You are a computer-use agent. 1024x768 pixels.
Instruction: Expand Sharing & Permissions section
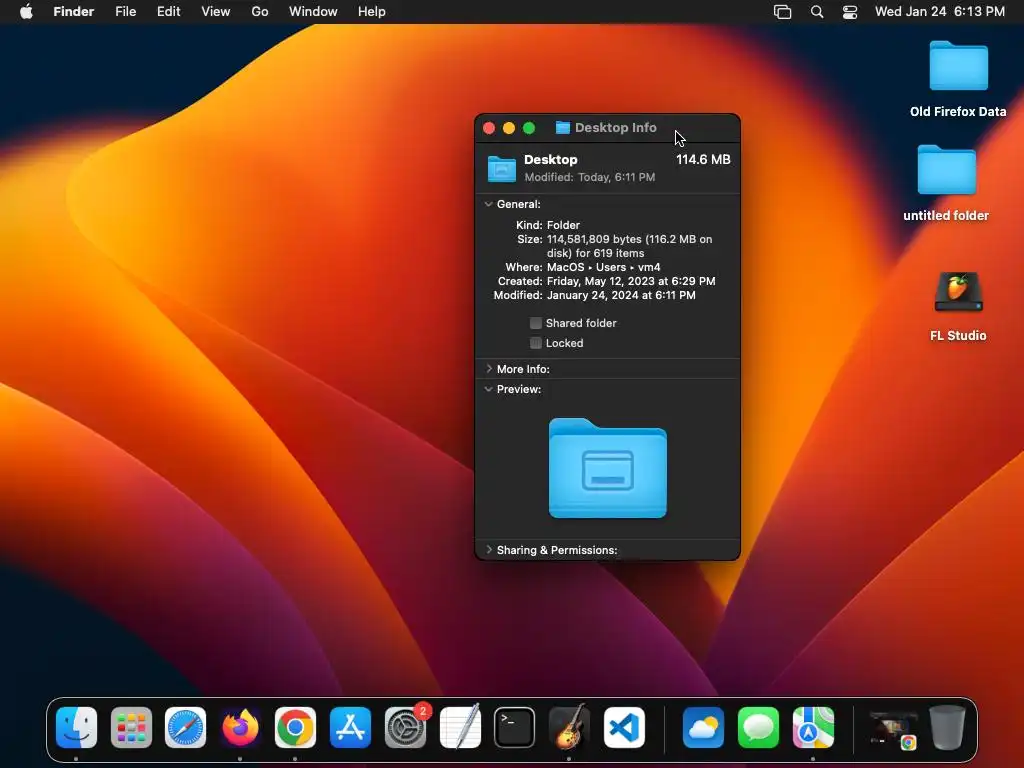click(488, 549)
